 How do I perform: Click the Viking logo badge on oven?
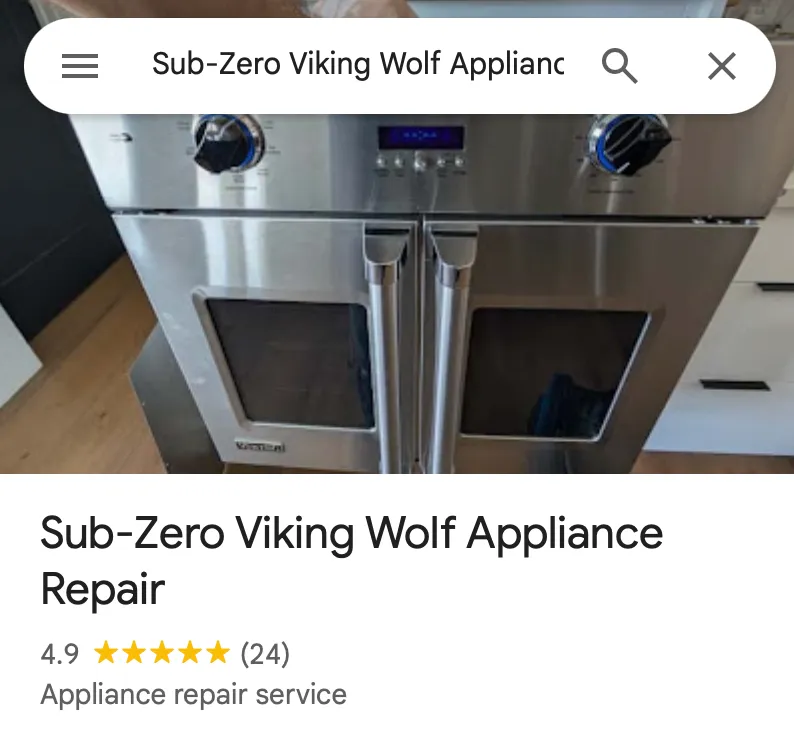pyautogui.click(x=260, y=446)
